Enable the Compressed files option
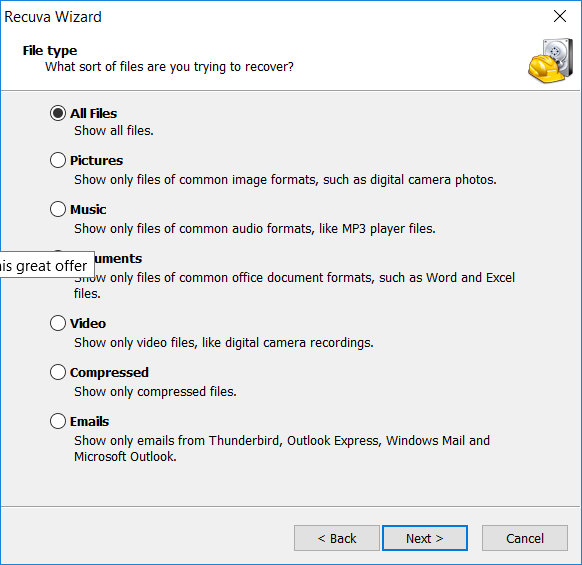Screen dimensions: 582x565 click(x=58, y=372)
